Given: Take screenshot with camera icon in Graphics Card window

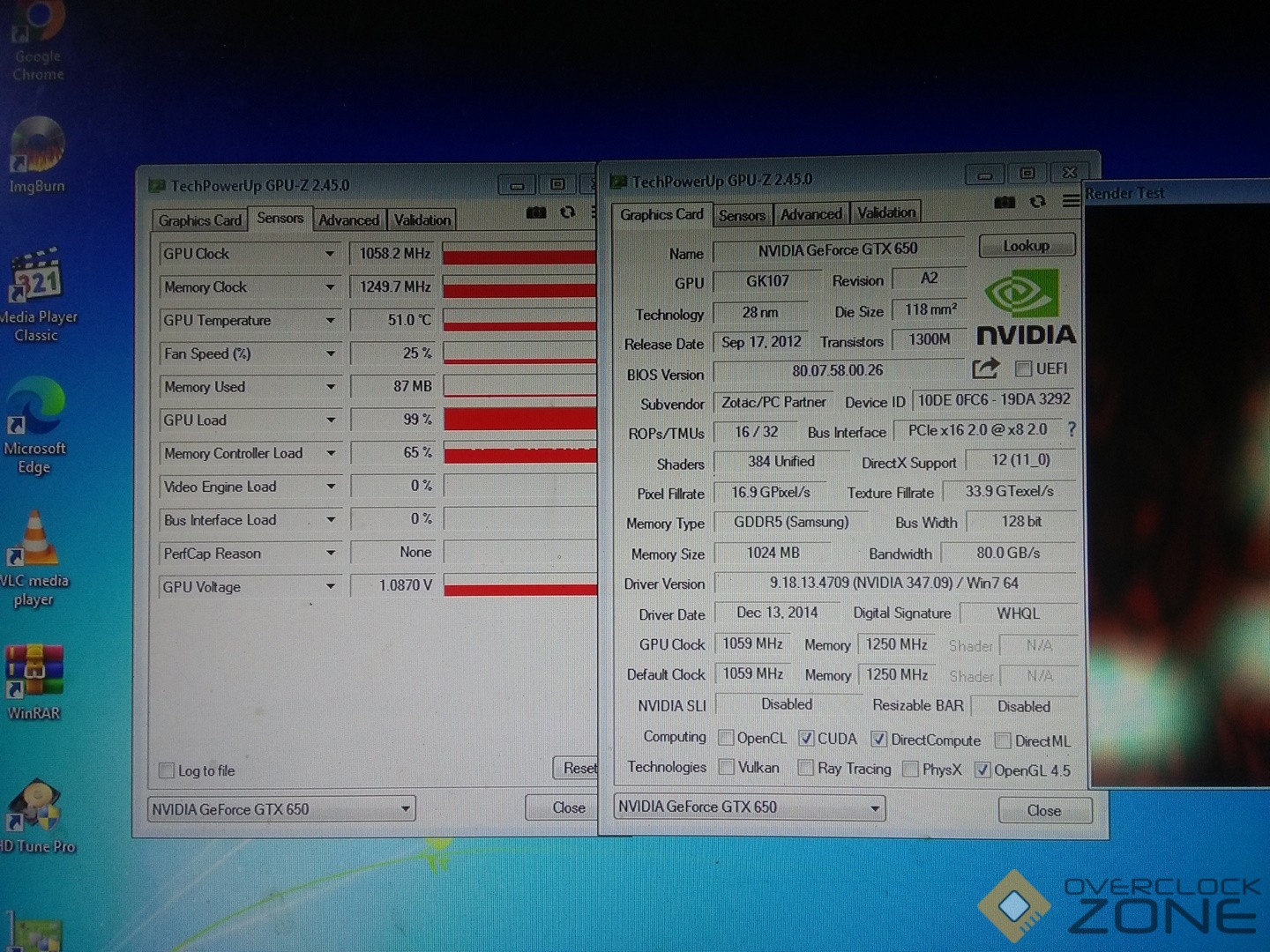Looking at the screenshot, I should point(1004,202).
